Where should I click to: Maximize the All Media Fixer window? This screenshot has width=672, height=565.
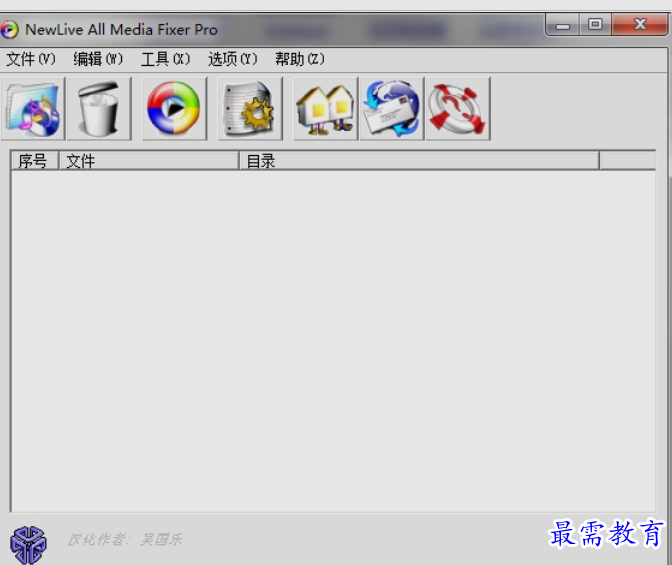click(x=595, y=24)
